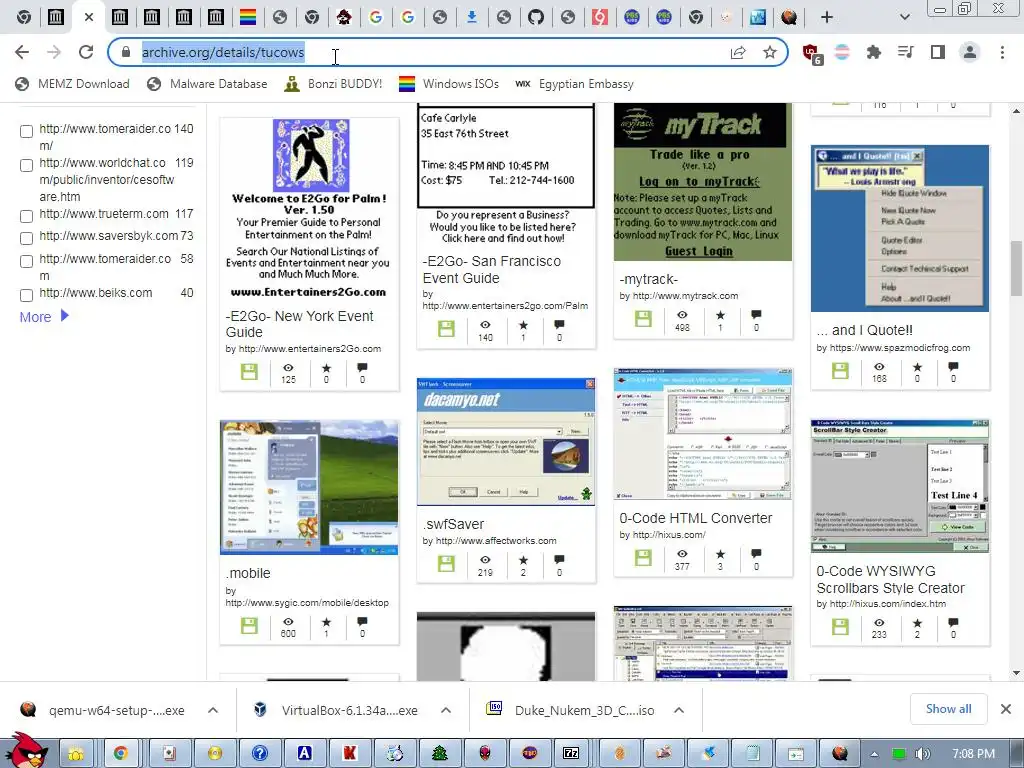Open 0-Code WYSIWYG Scrollbars Style Creator
Screen dimensions: 1024x768
(890, 580)
